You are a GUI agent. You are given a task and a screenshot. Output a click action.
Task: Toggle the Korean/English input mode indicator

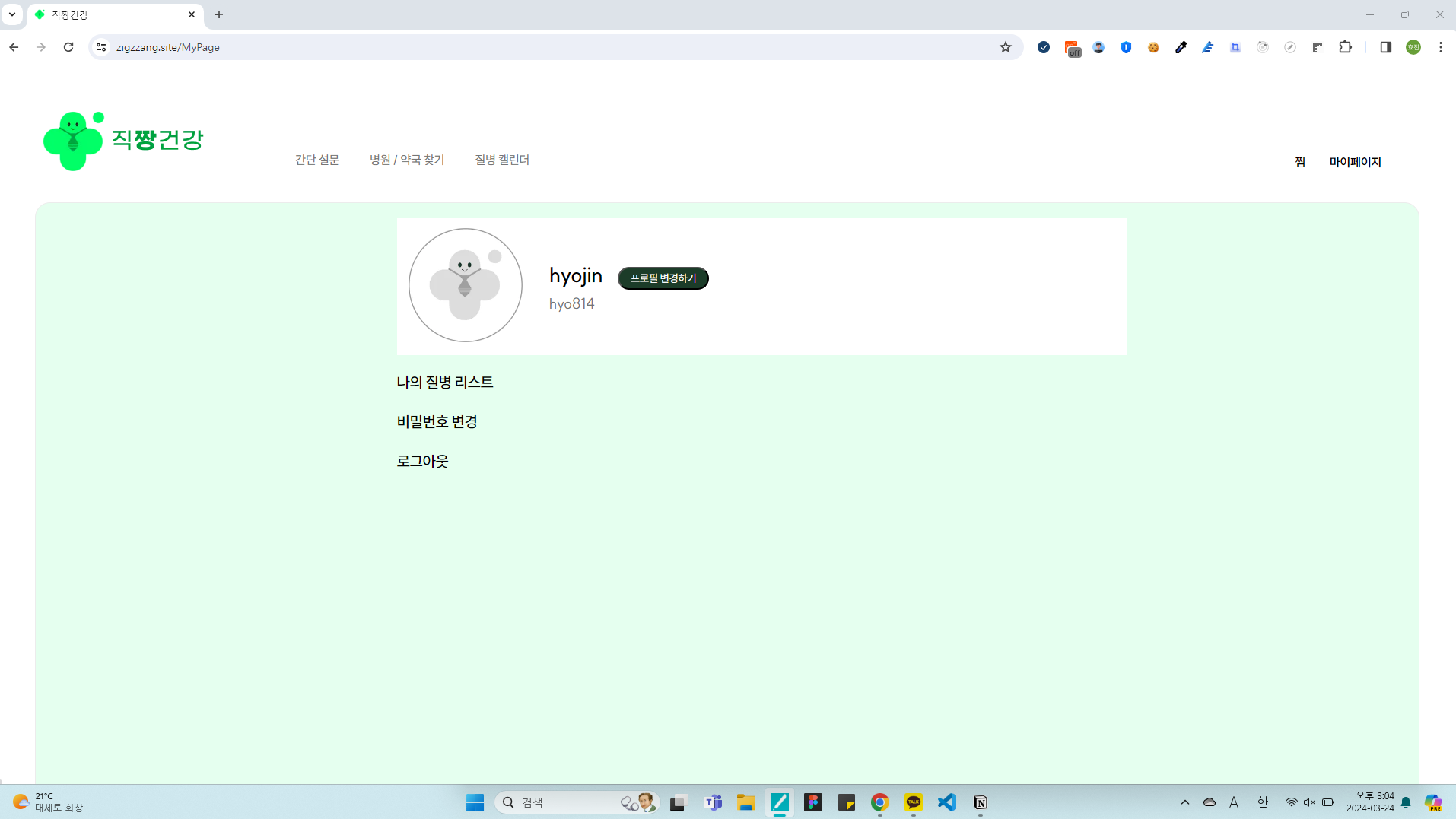[x=1262, y=802]
